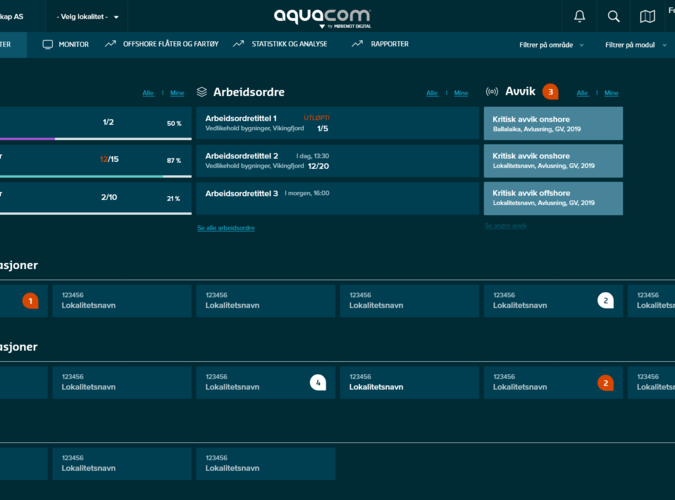The height and width of the screenshot is (500, 675).
Task: Click the 21 % progress bar
Action: pos(96,213)
